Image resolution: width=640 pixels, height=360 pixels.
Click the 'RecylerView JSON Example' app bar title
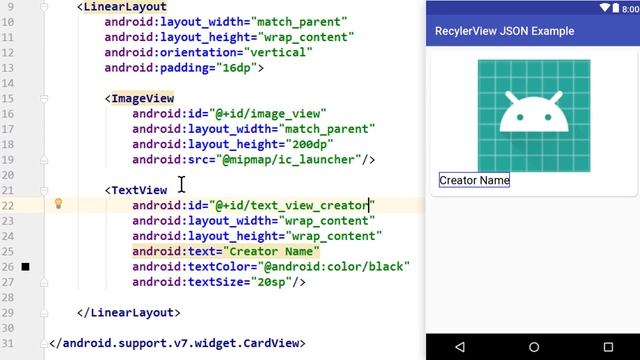coord(504,31)
